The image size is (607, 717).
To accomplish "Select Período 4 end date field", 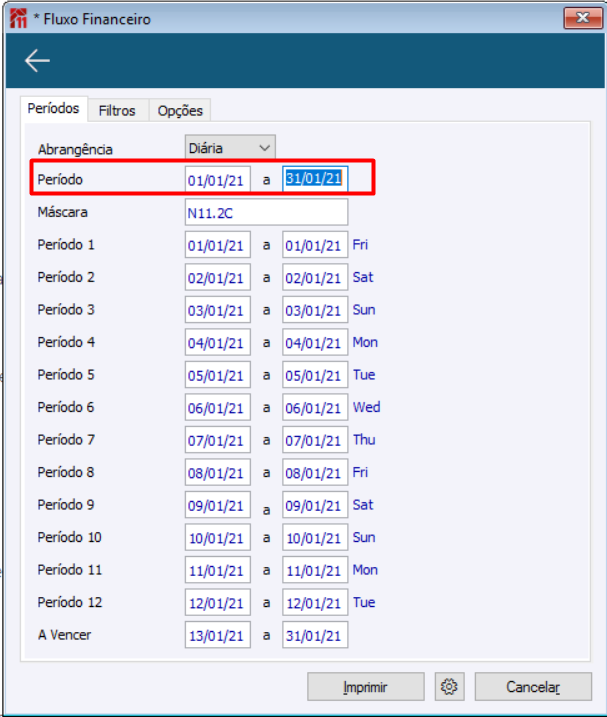I will click(315, 342).
